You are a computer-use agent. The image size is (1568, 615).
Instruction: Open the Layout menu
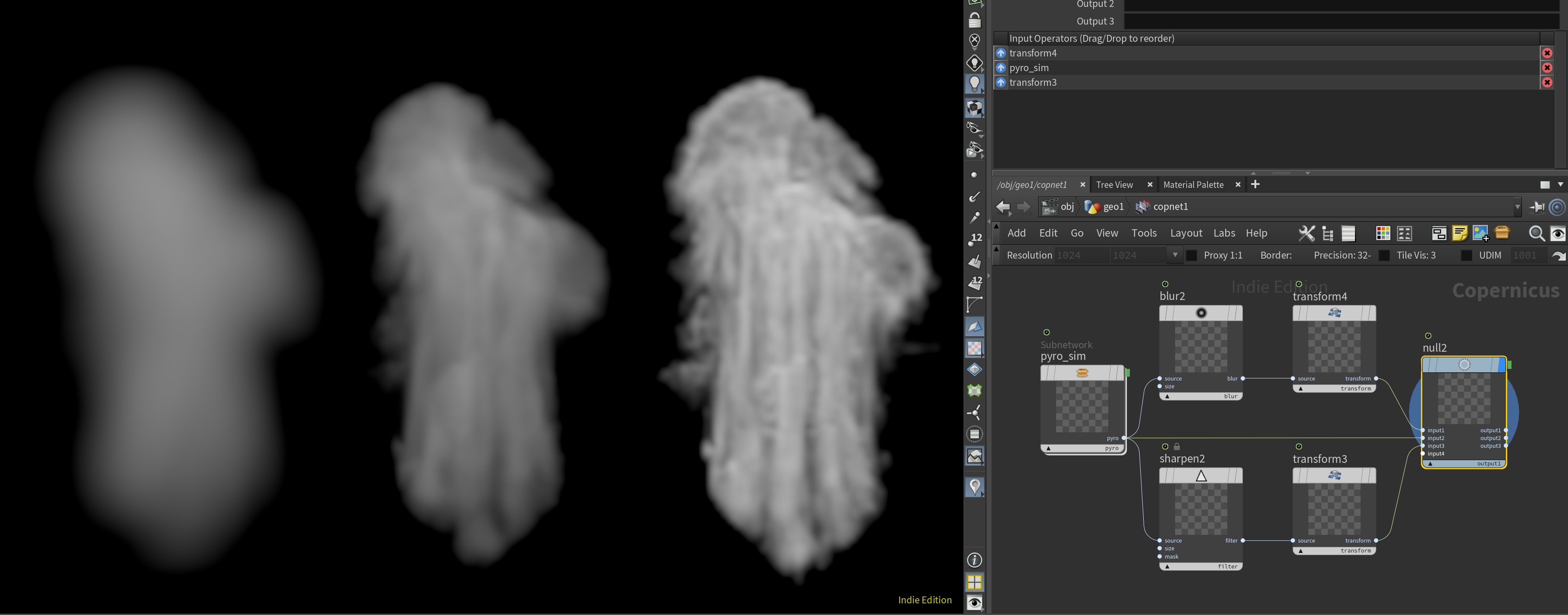[1186, 233]
